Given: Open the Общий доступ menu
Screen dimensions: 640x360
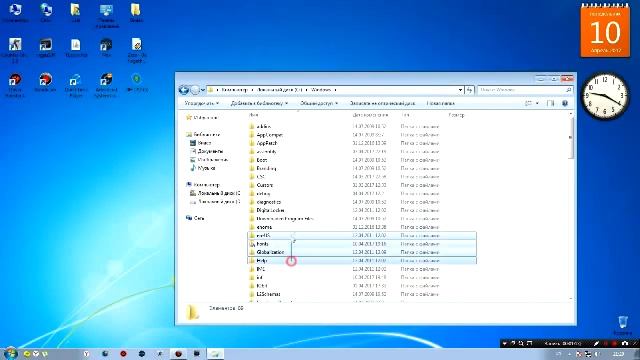Looking at the screenshot, I should click(x=319, y=103).
